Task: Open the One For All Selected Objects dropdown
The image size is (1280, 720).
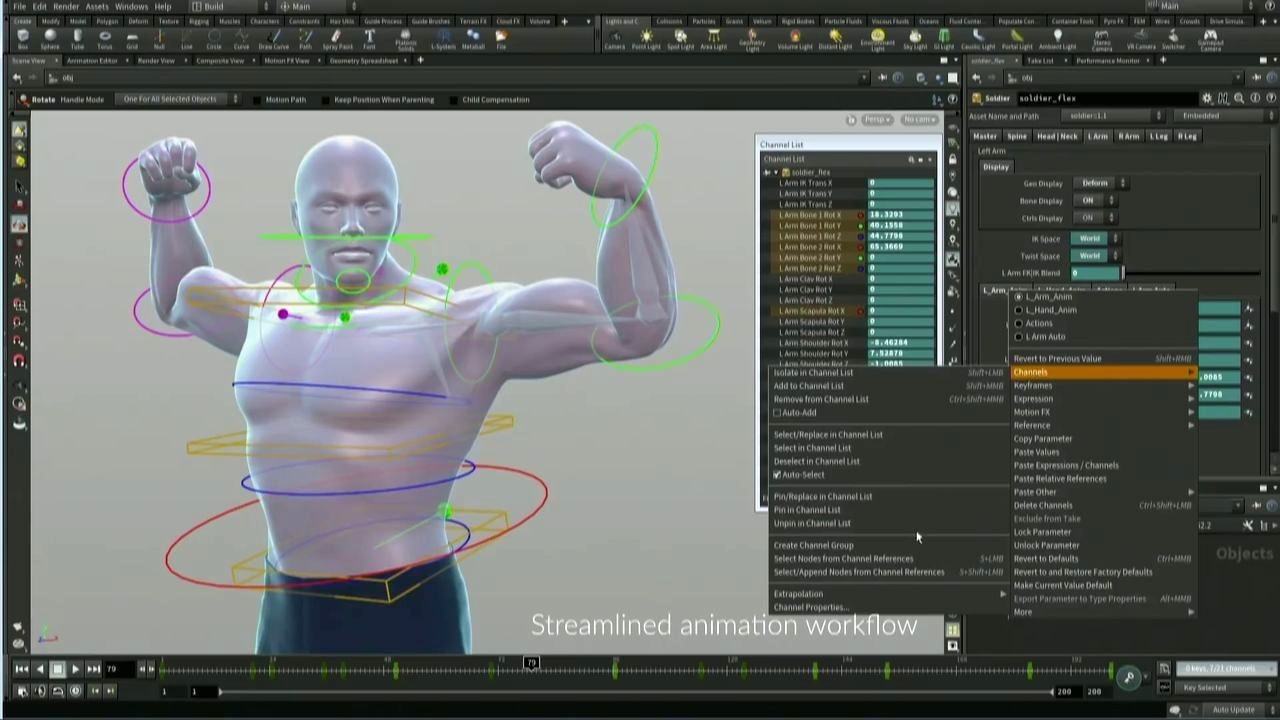Action: 179,100
